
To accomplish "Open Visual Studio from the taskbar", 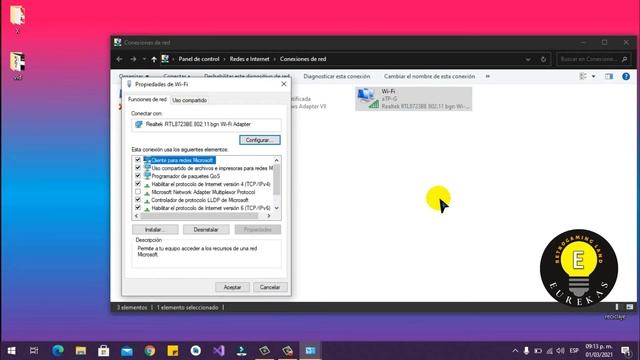I will click(219, 351).
